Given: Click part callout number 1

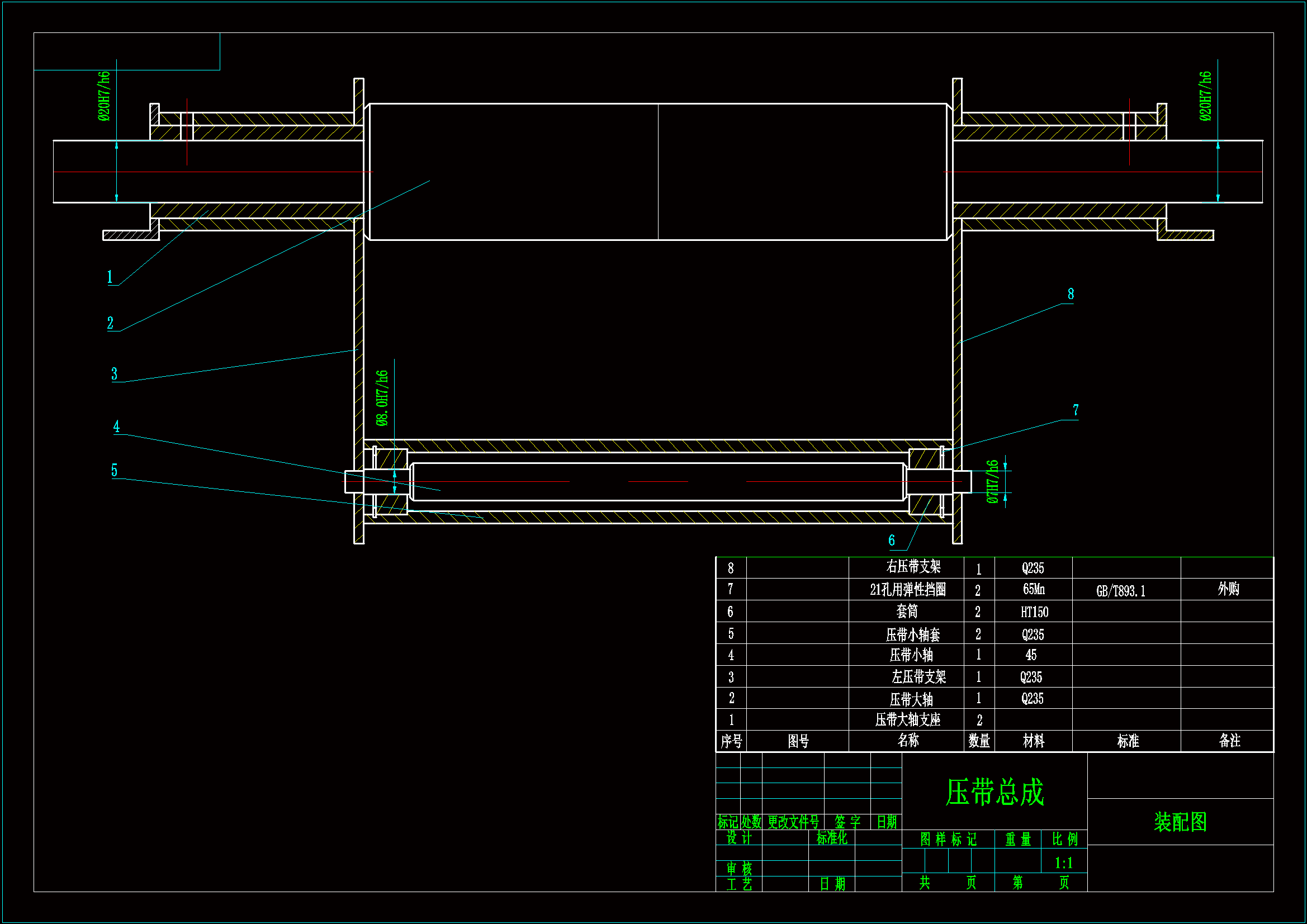Looking at the screenshot, I should tap(110, 277).
